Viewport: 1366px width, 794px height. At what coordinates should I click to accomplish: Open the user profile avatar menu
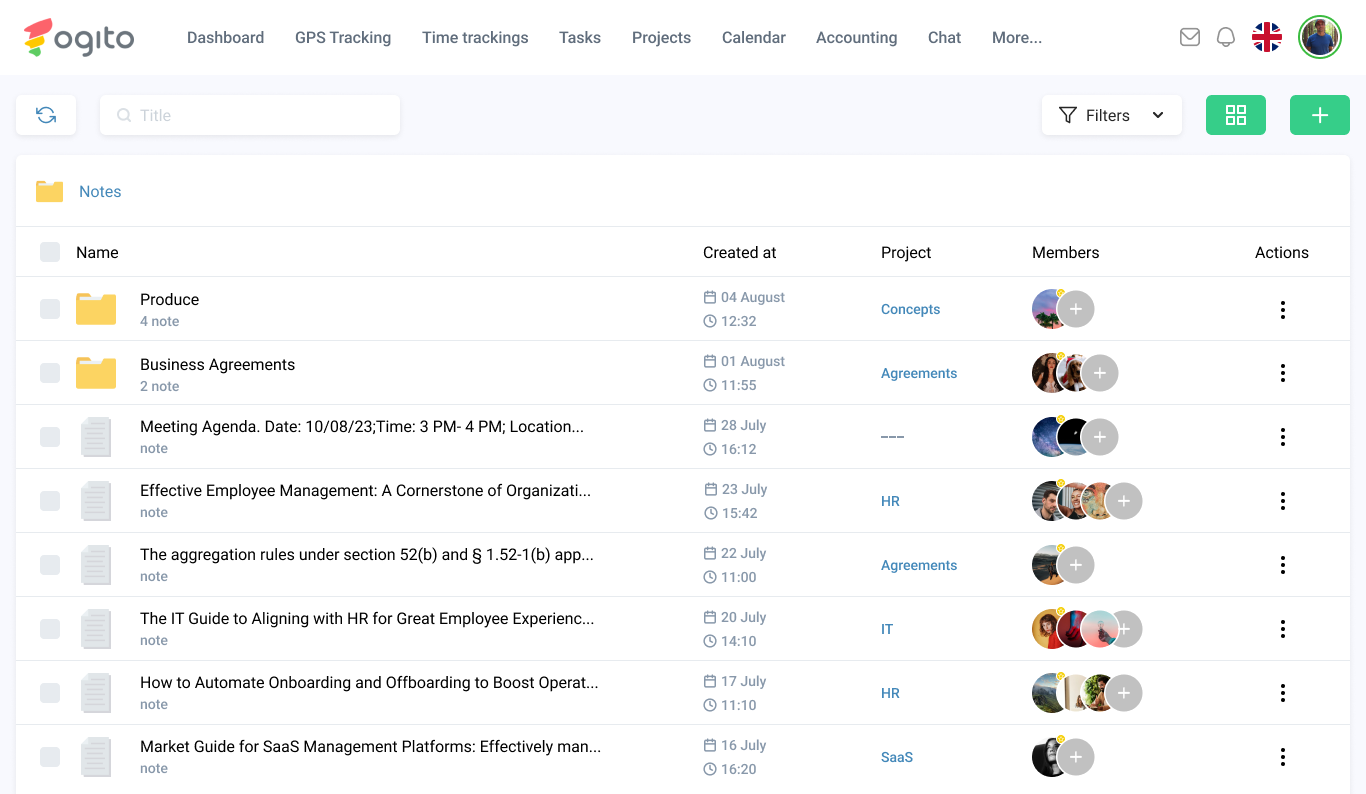(1320, 37)
